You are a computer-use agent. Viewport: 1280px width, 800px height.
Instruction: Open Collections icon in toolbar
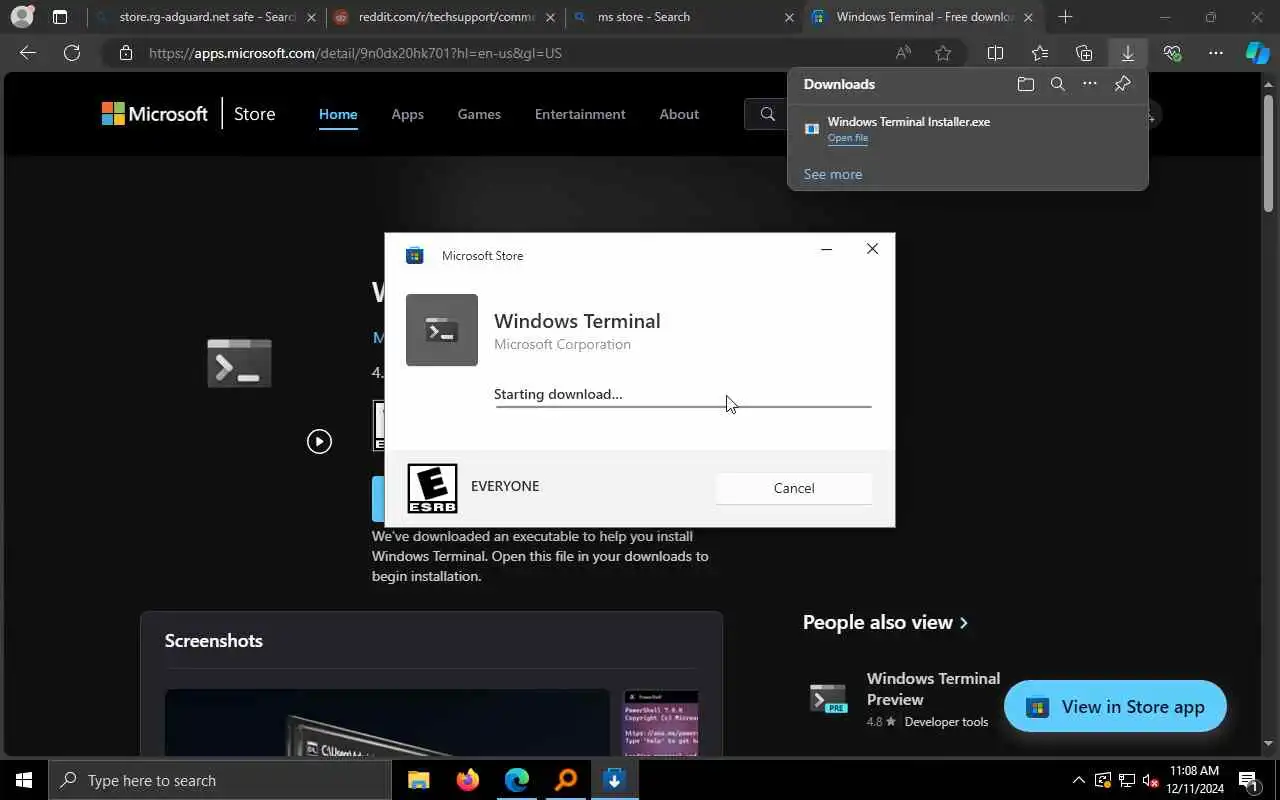pyautogui.click(x=1084, y=53)
